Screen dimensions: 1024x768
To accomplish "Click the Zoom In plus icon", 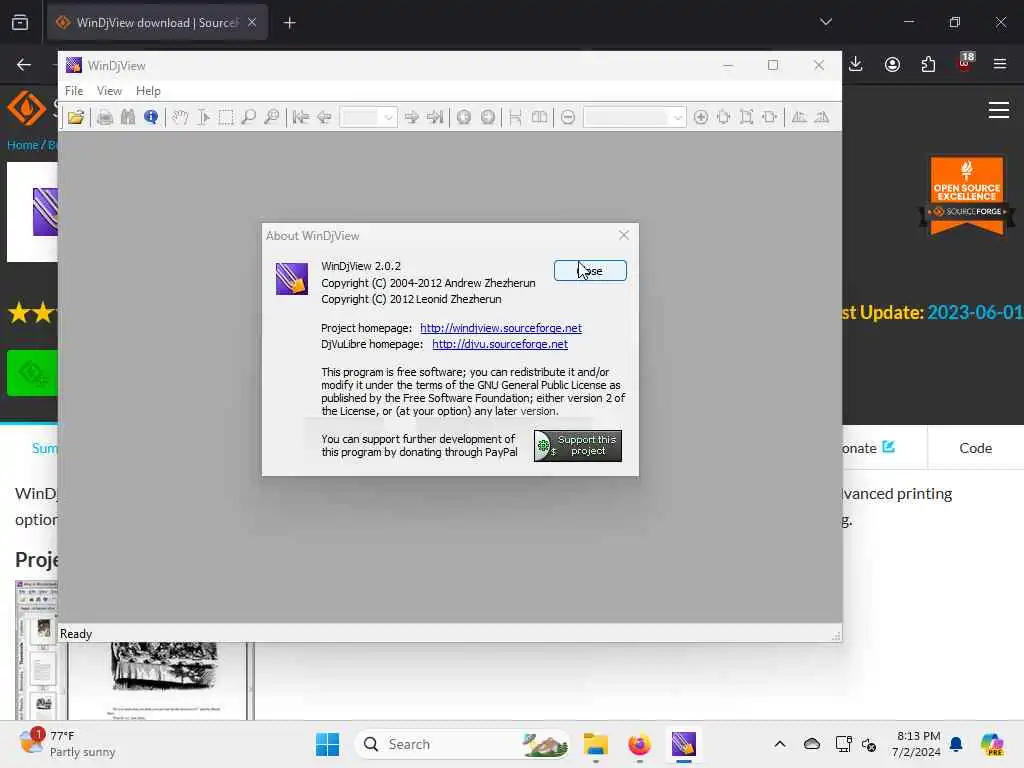I will (x=701, y=118).
